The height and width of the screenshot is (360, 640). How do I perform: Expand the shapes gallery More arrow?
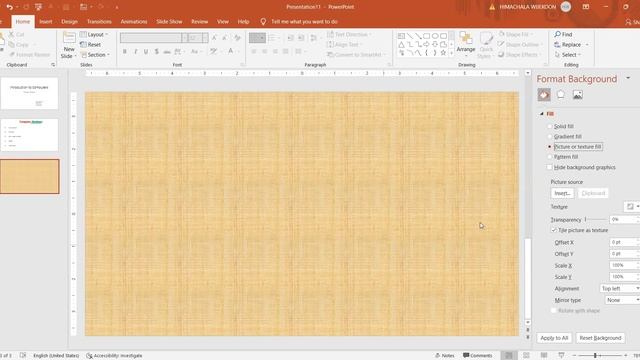point(451,53)
